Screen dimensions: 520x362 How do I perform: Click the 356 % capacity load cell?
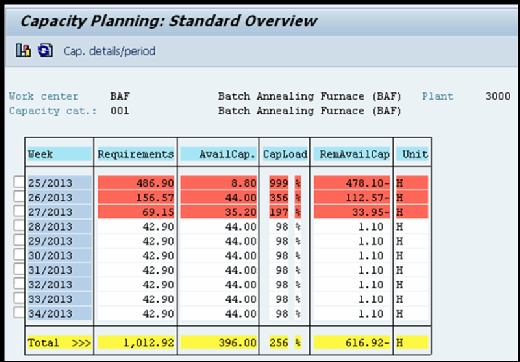pyautogui.click(x=285, y=197)
